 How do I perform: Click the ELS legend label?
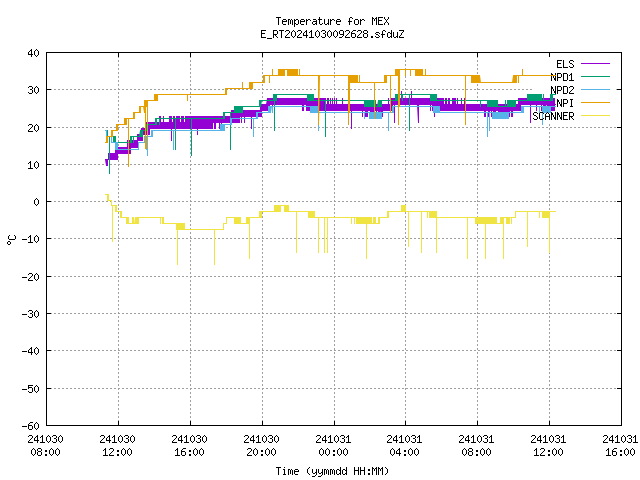pos(565,64)
